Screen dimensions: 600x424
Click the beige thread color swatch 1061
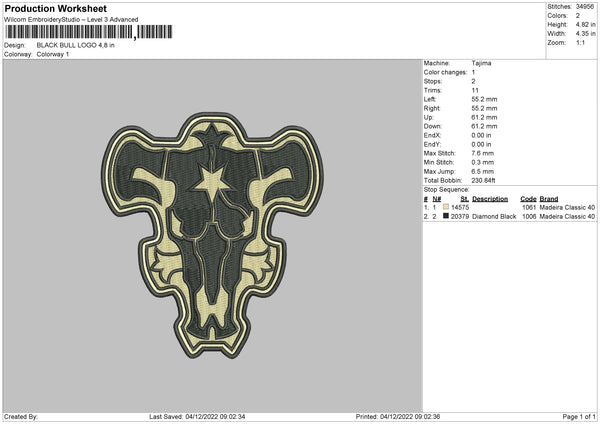[445, 207]
